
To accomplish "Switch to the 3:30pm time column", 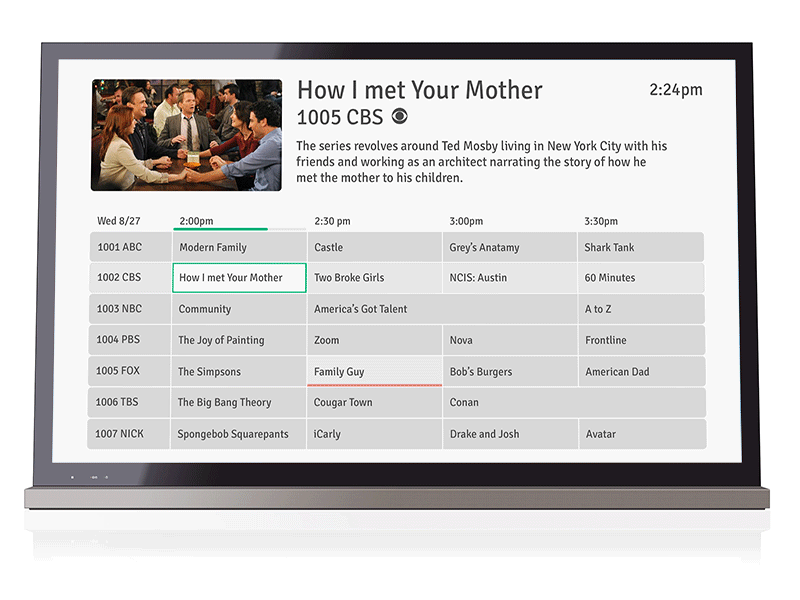I will click(600, 221).
